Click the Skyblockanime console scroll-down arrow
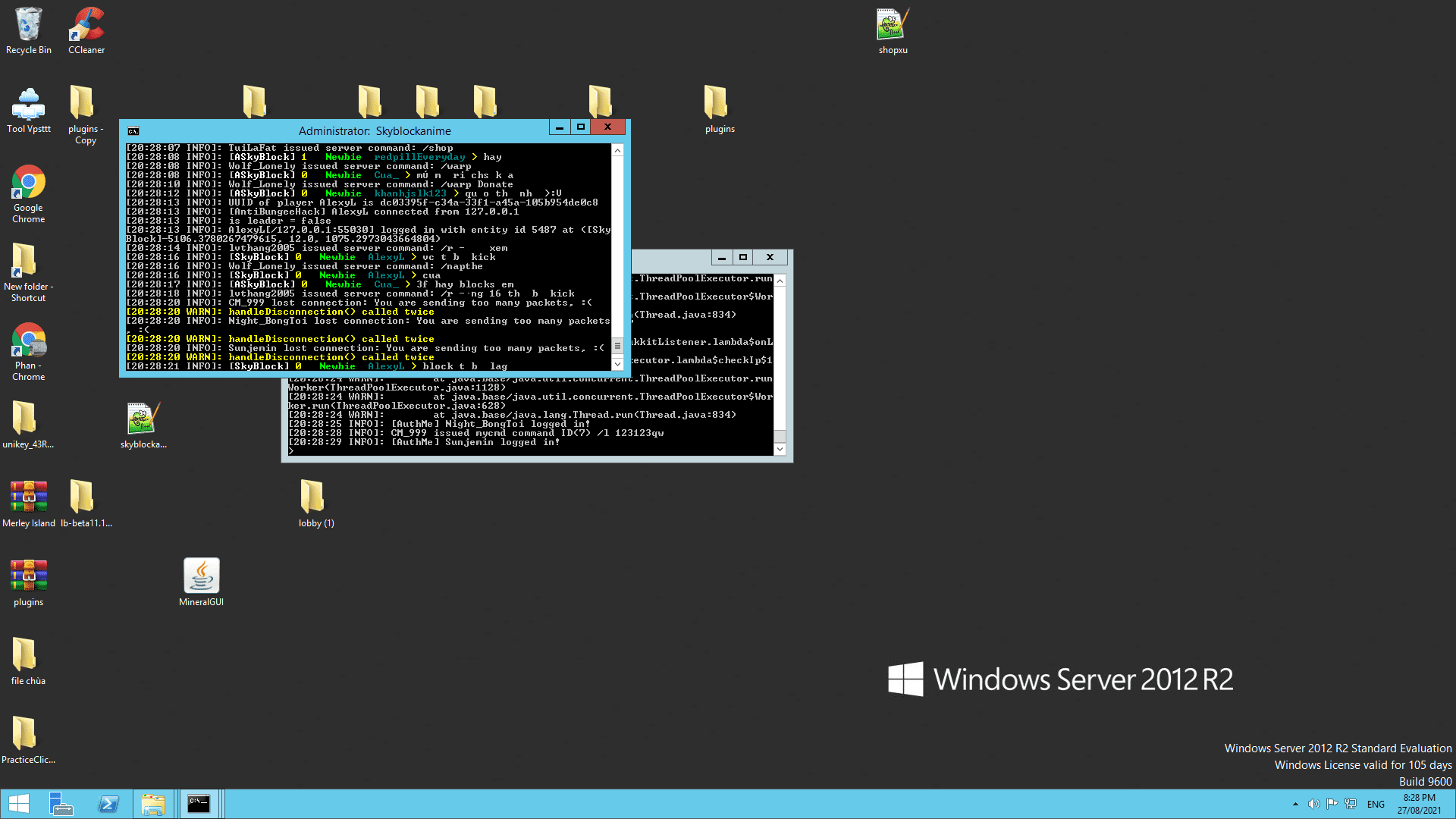The width and height of the screenshot is (1456, 819). [617, 364]
